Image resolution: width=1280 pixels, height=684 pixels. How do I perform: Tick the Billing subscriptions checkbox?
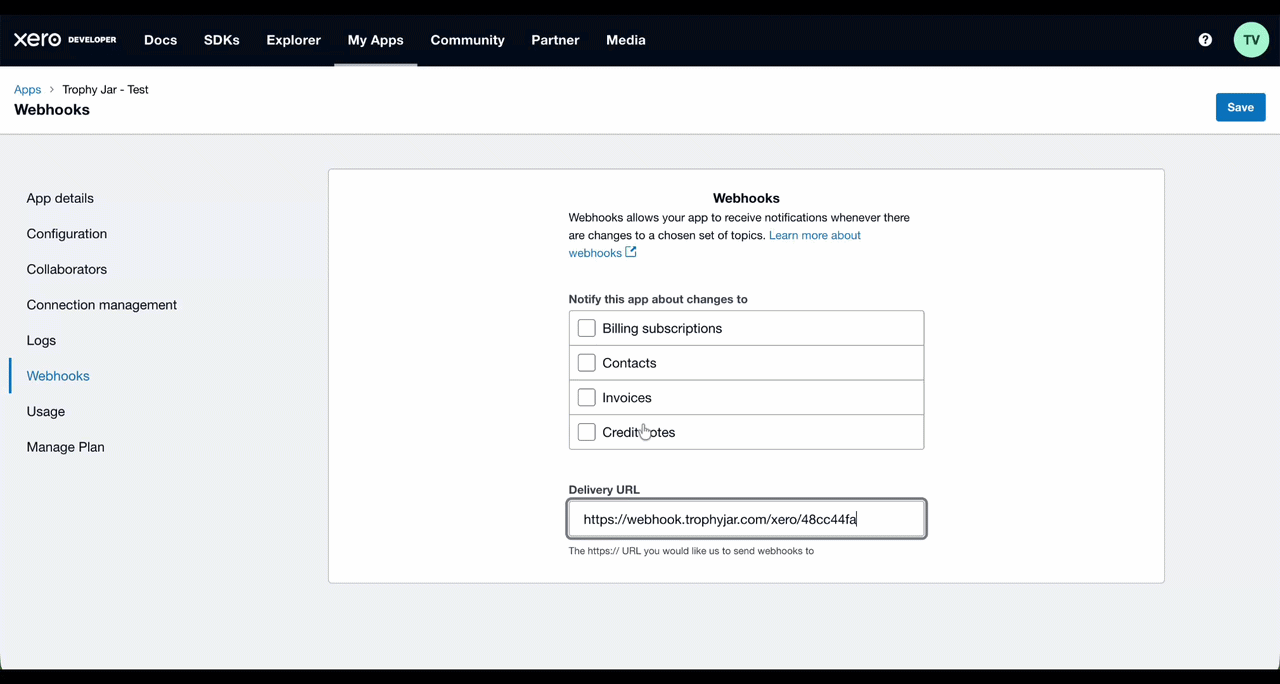587,328
